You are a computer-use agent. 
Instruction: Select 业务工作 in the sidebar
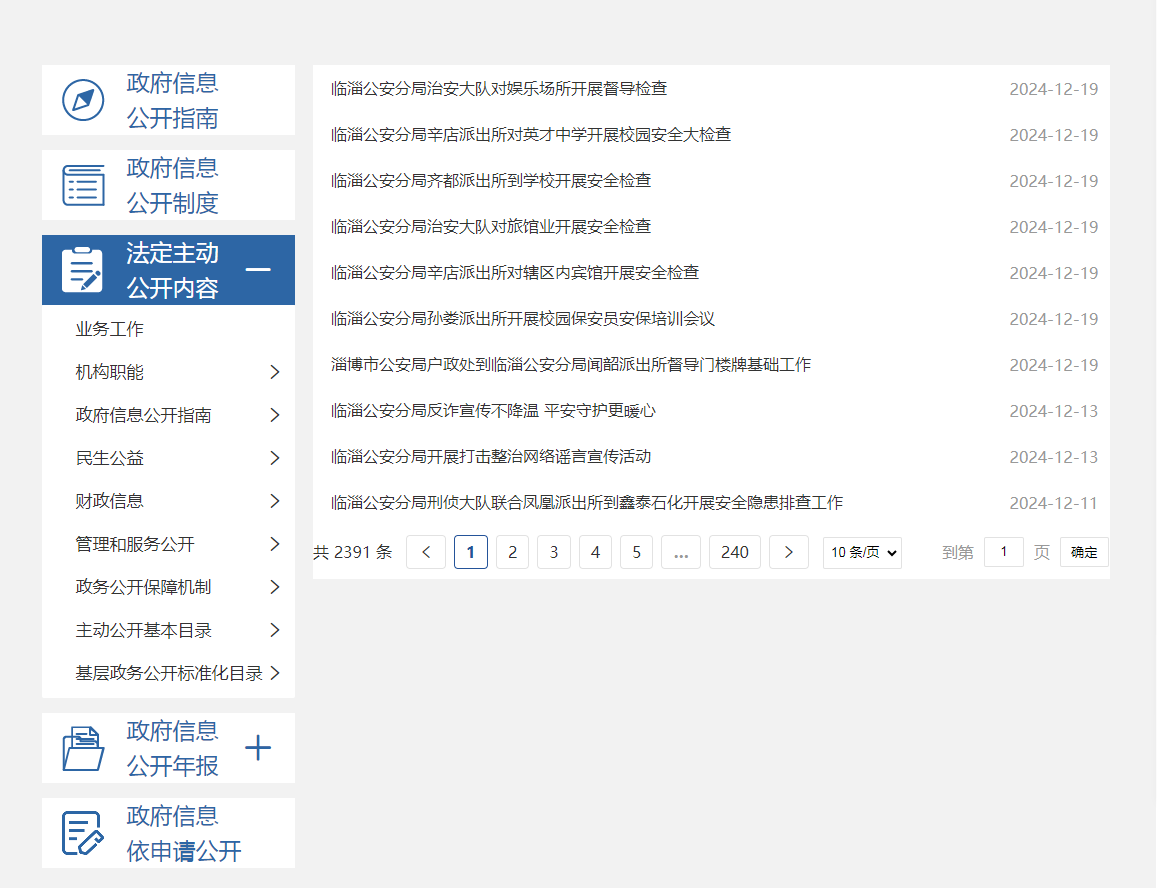110,329
